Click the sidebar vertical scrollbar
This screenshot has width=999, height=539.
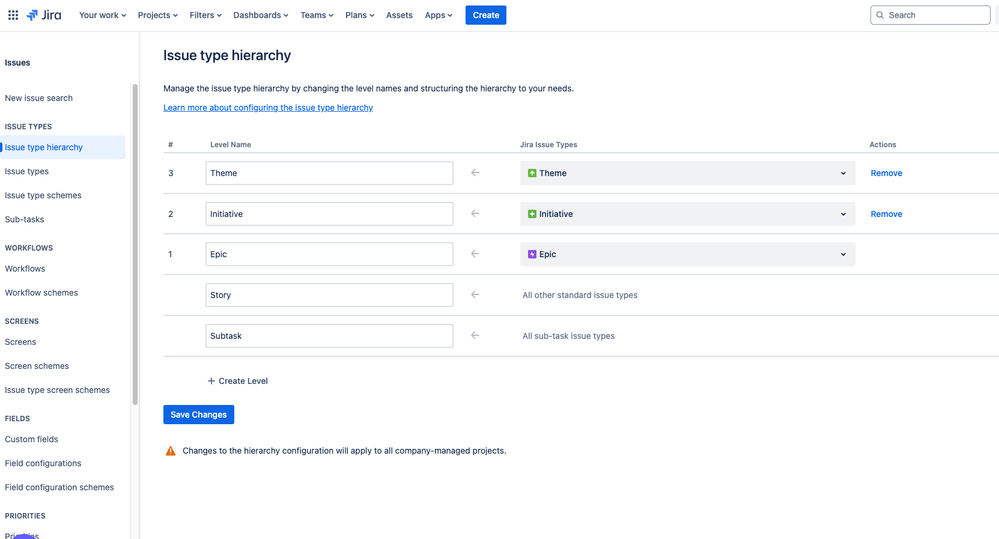click(135, 244)
